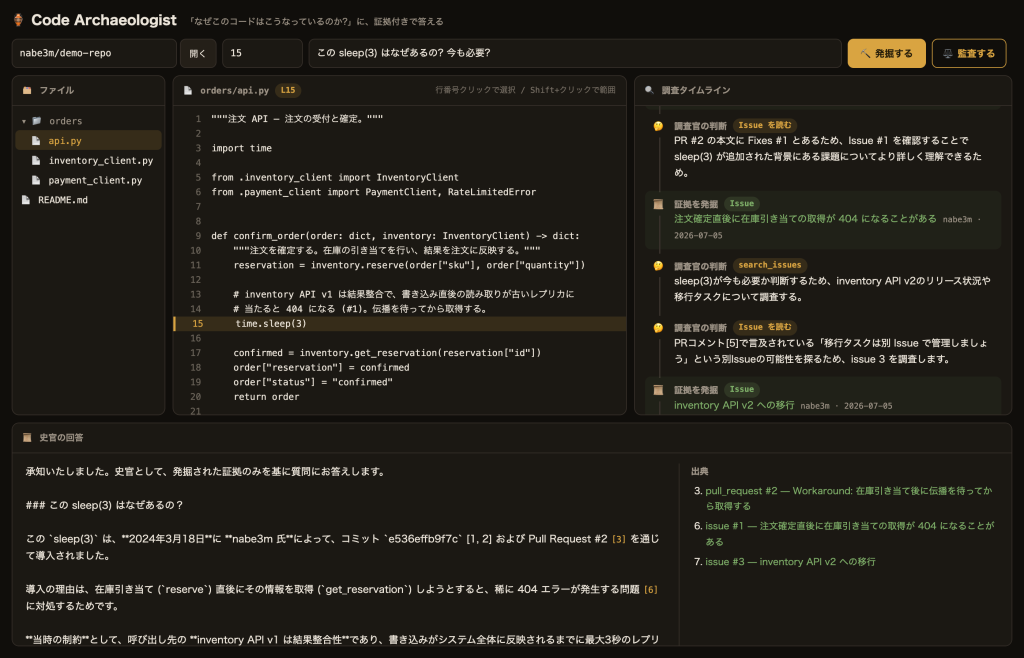Image resolution: width=1024 pixels, height=658 pixels.
Task: Click the file icon next to README.md
Action: click(26, 200)
